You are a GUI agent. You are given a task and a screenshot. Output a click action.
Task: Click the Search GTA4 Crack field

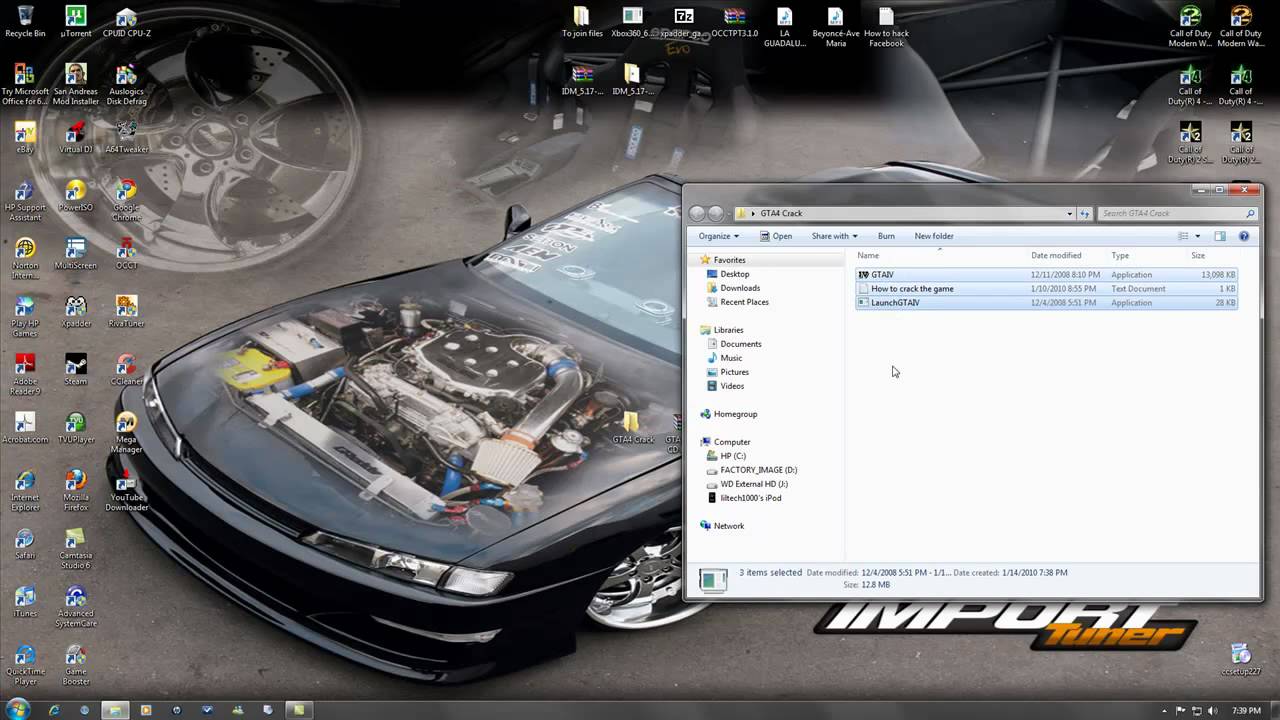1170,213
